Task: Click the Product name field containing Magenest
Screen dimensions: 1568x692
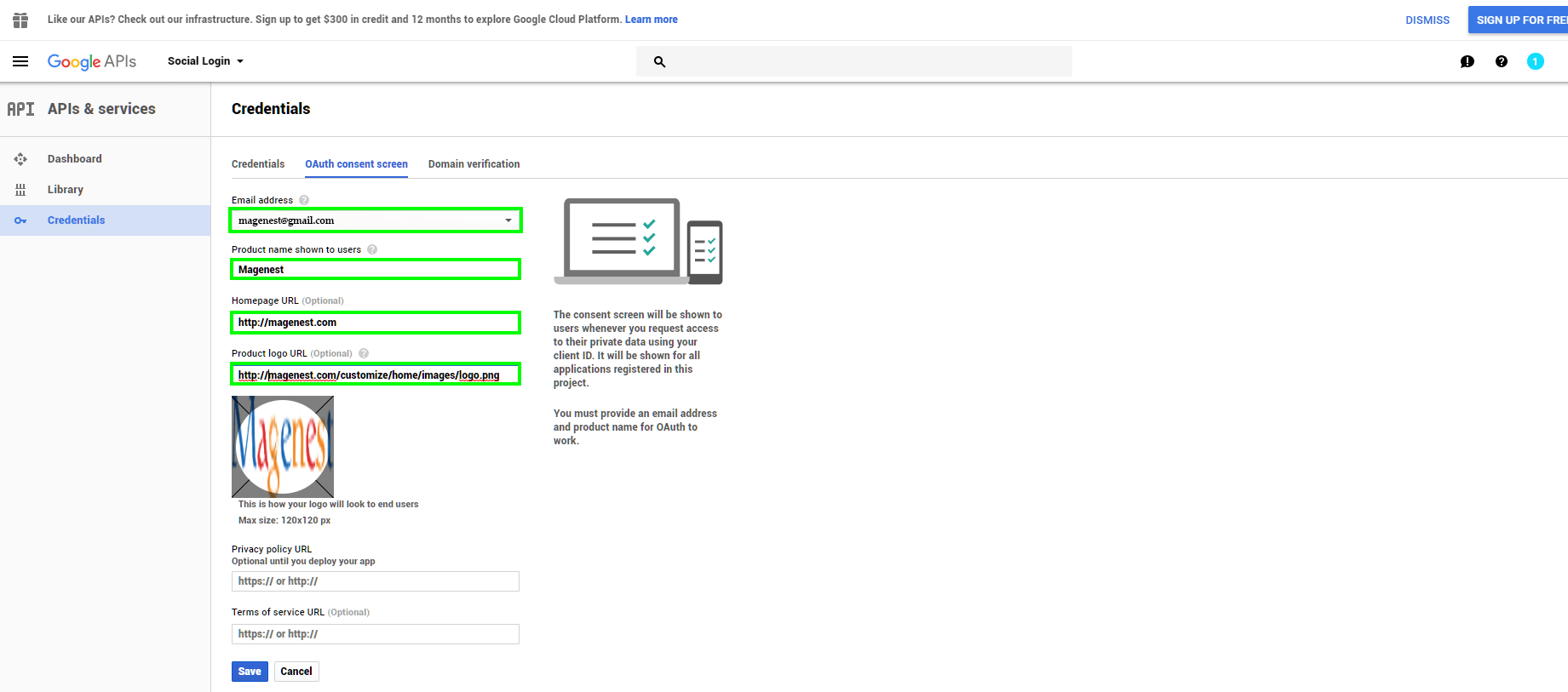Action: [x=376, y=270]
